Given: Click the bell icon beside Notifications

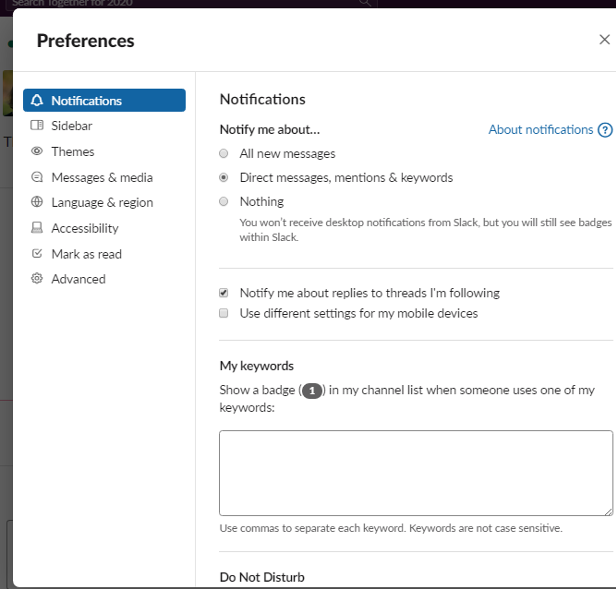Looking at the screenshot, I should click(37, 100).
